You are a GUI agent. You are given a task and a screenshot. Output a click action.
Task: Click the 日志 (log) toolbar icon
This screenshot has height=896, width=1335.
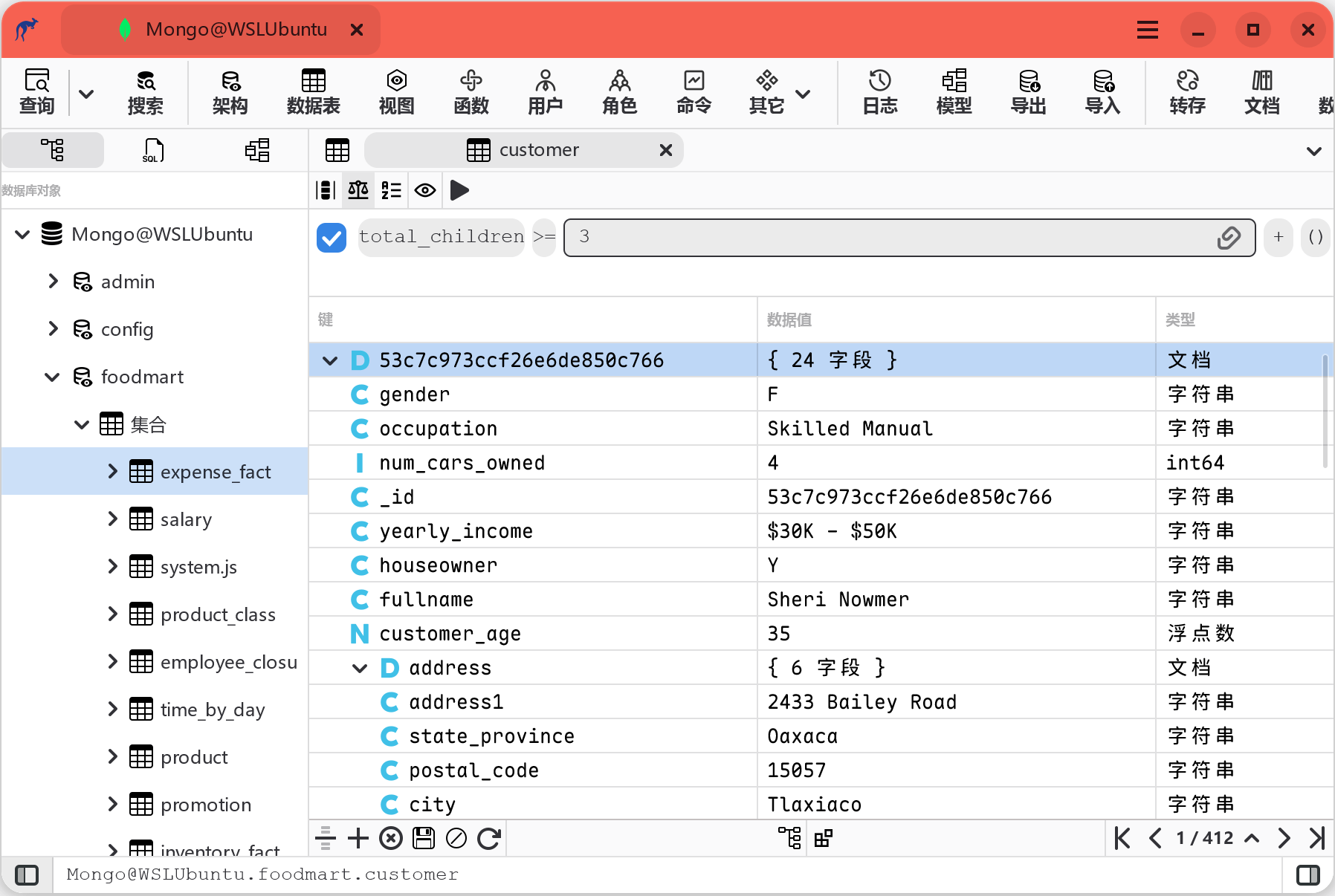pyautogui.click(x=879, y=92)
